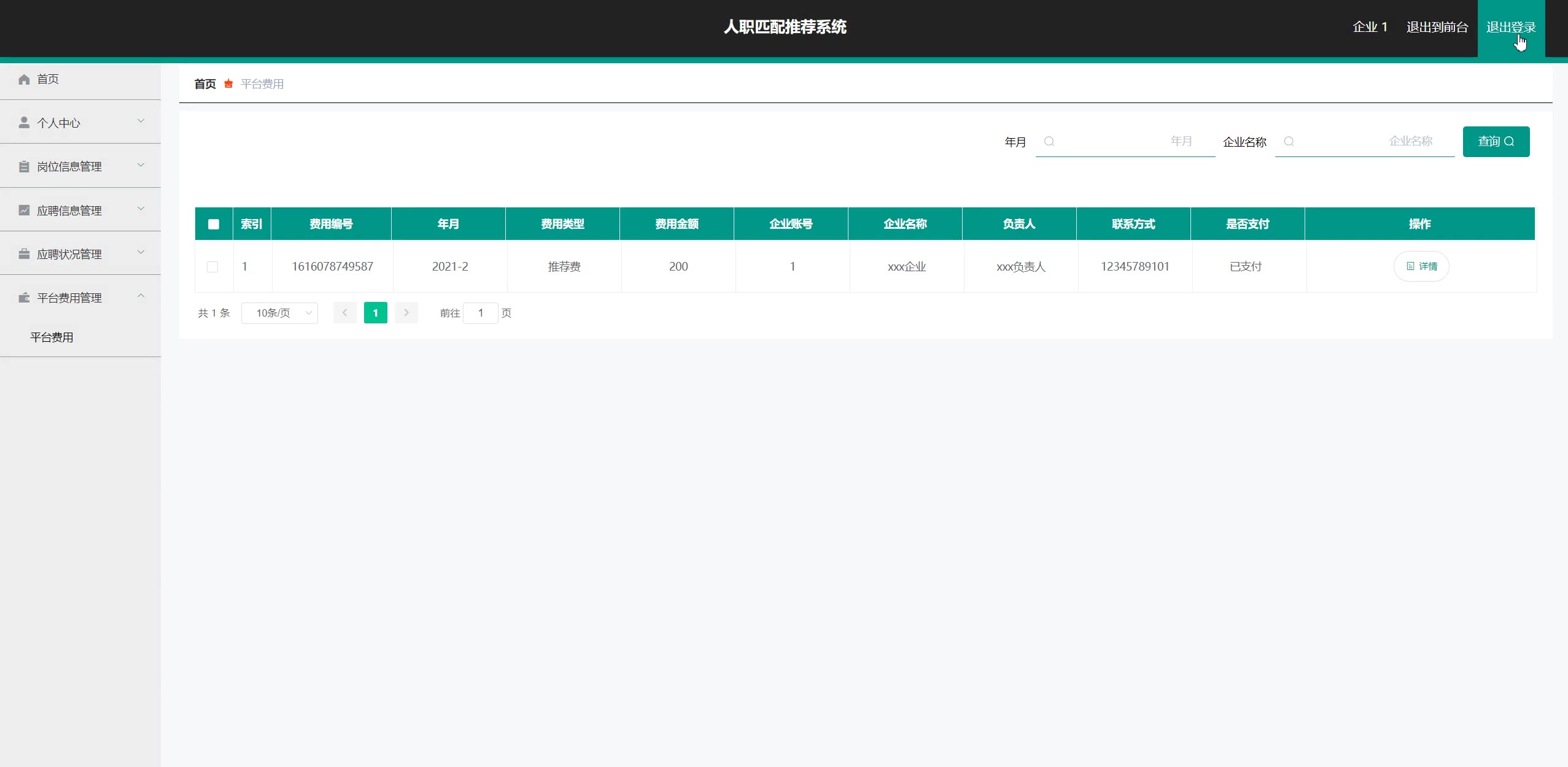1568x767 pixels.
Task: Toggle the select-all checkbox in table header
Action: point(214,224)
